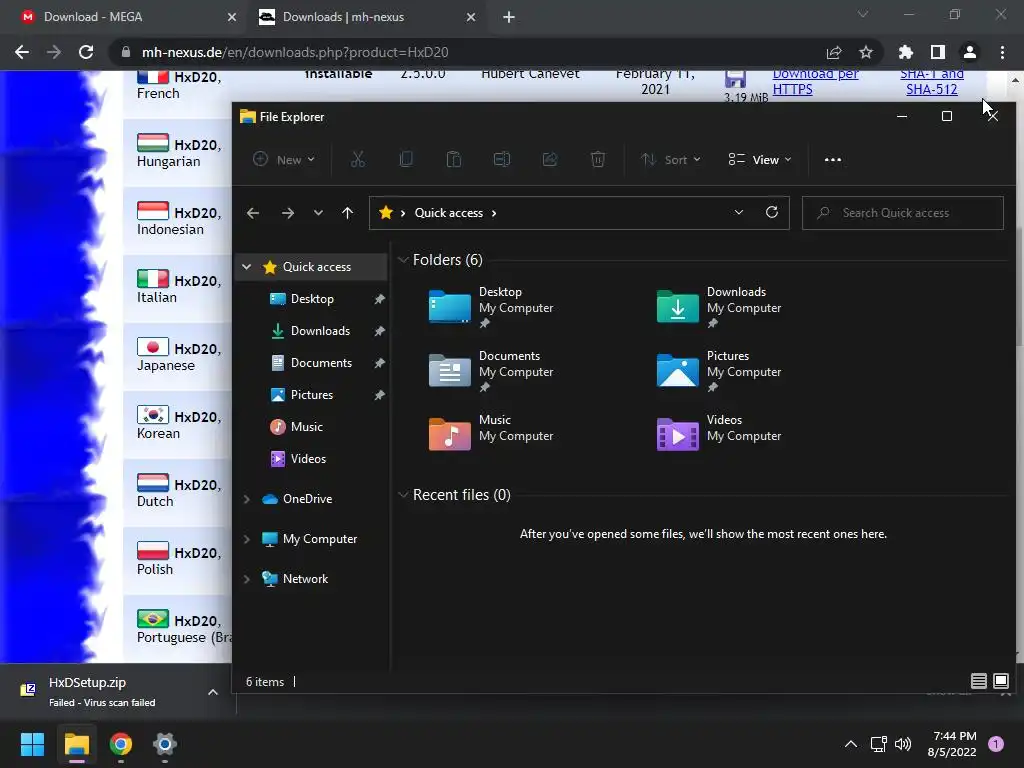Collapse the Folders (6) group
Viewport: 1024px width, 768px height.
click(x=404, y=260)
